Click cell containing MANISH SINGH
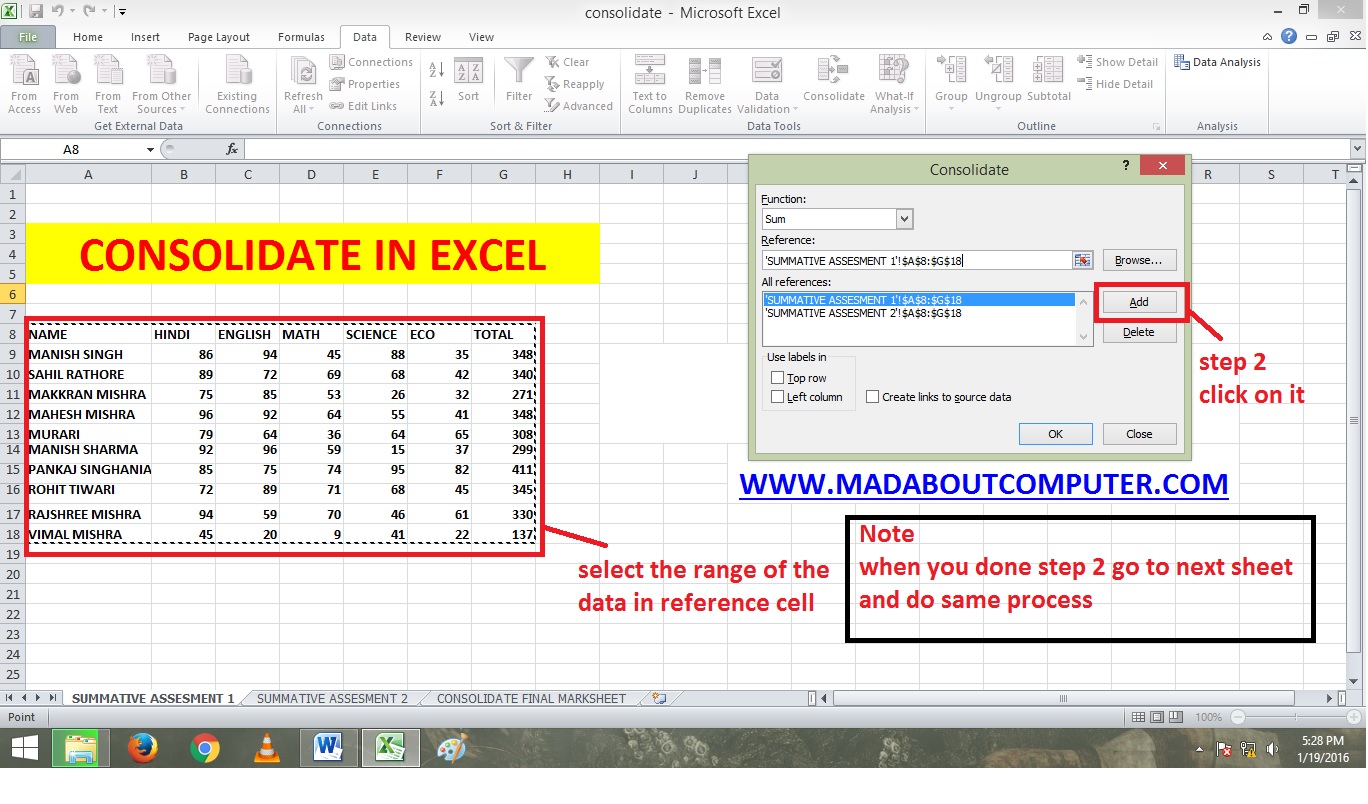1368x804 pixels. point(89,354)
